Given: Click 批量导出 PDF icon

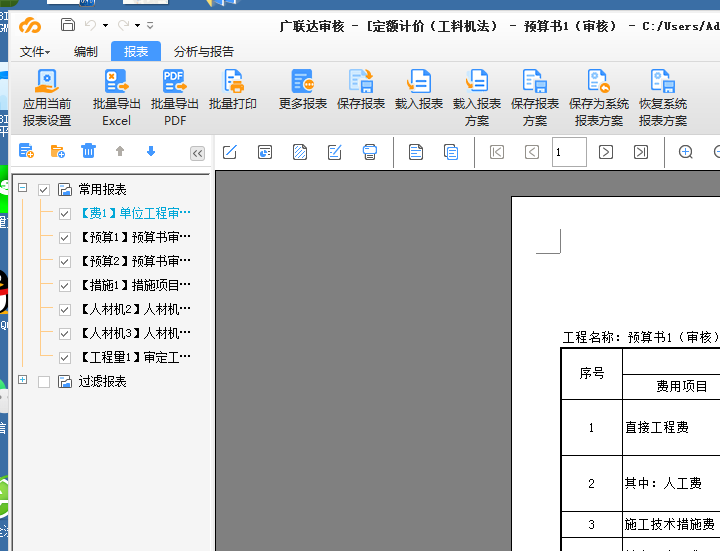Looking at the screenshot, I should tap(174, 81).
